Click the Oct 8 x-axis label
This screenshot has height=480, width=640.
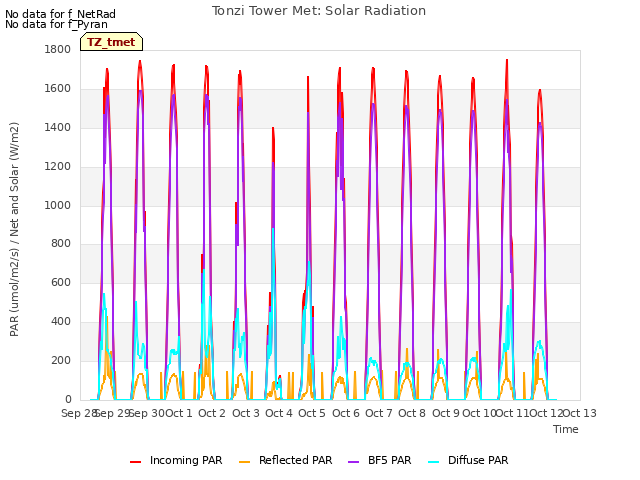coord(412,413)
